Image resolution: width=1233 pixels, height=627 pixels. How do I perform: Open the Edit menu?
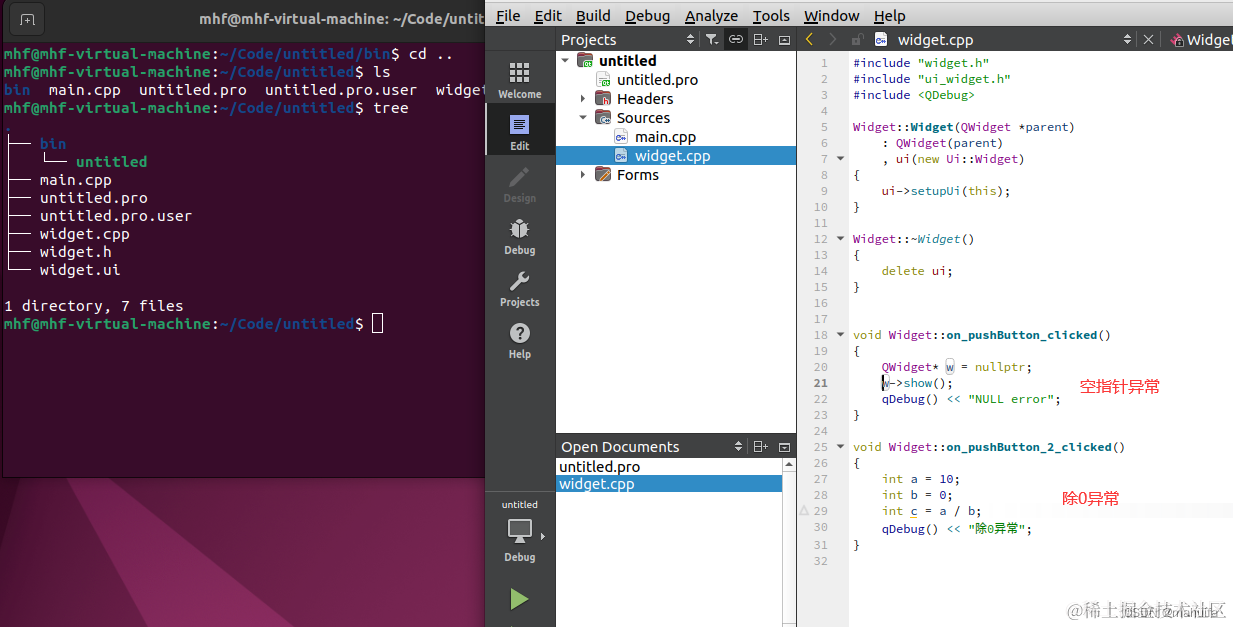point(548,15)
